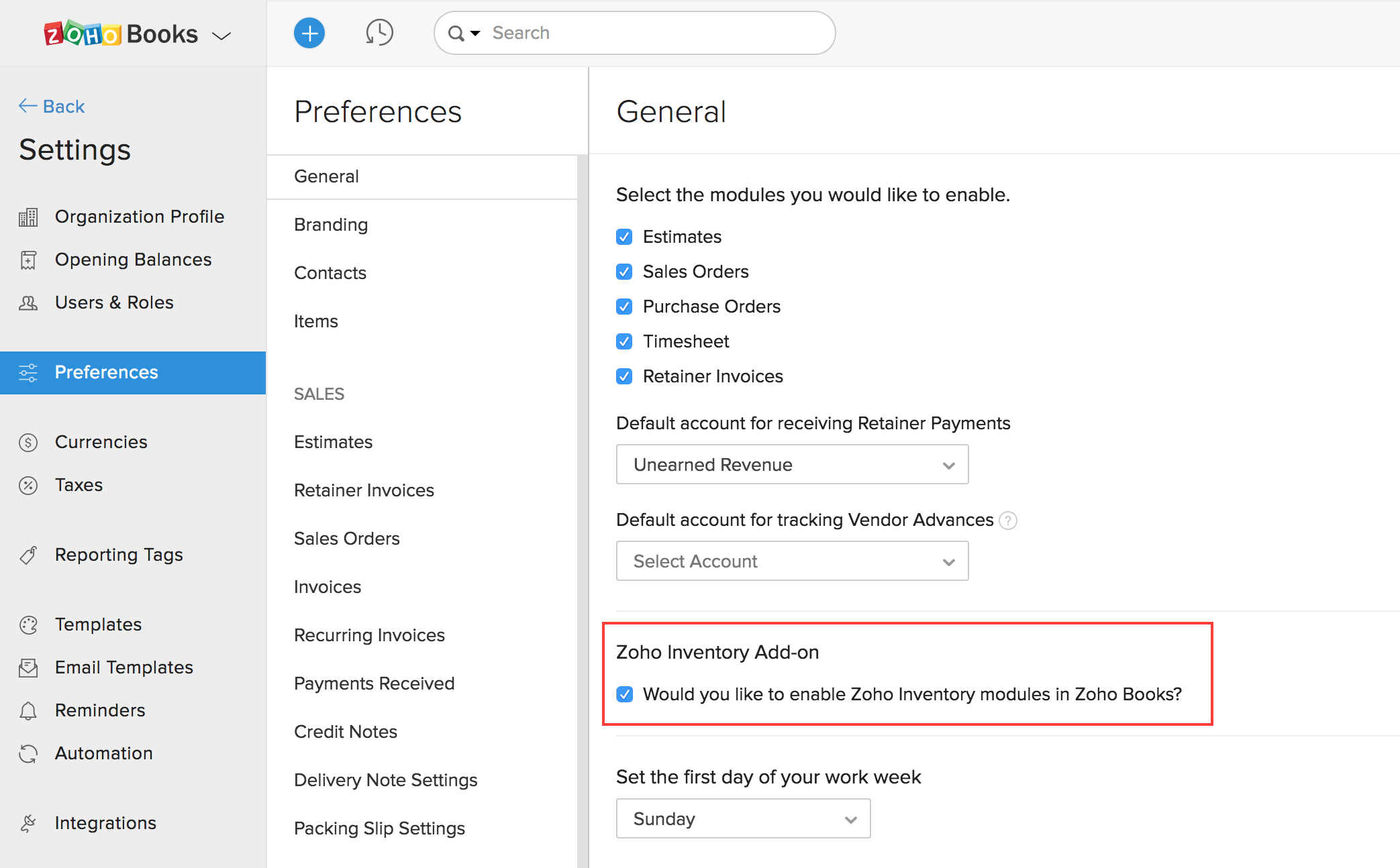Disable the Retainer Invoices module

click(x=623, y=377)
